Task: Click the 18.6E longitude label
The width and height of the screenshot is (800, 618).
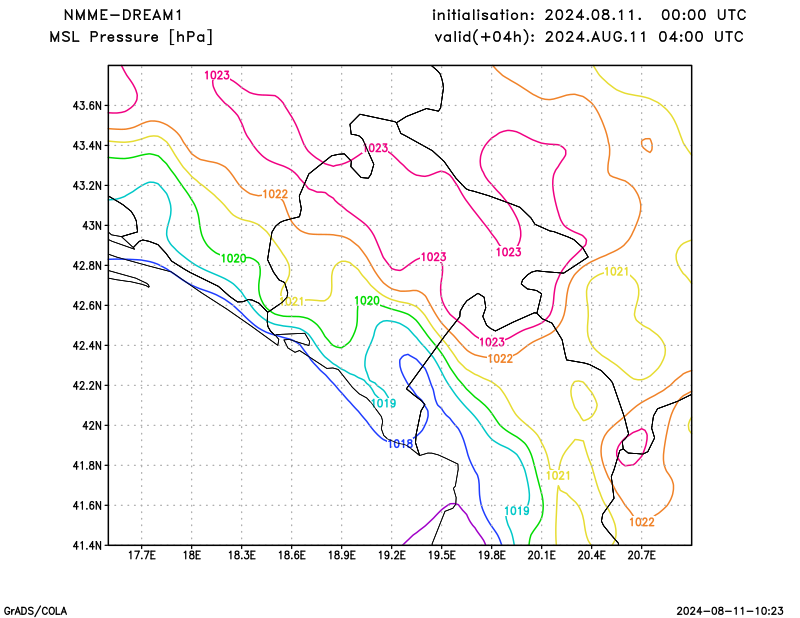Action: (x=291, y=555)
